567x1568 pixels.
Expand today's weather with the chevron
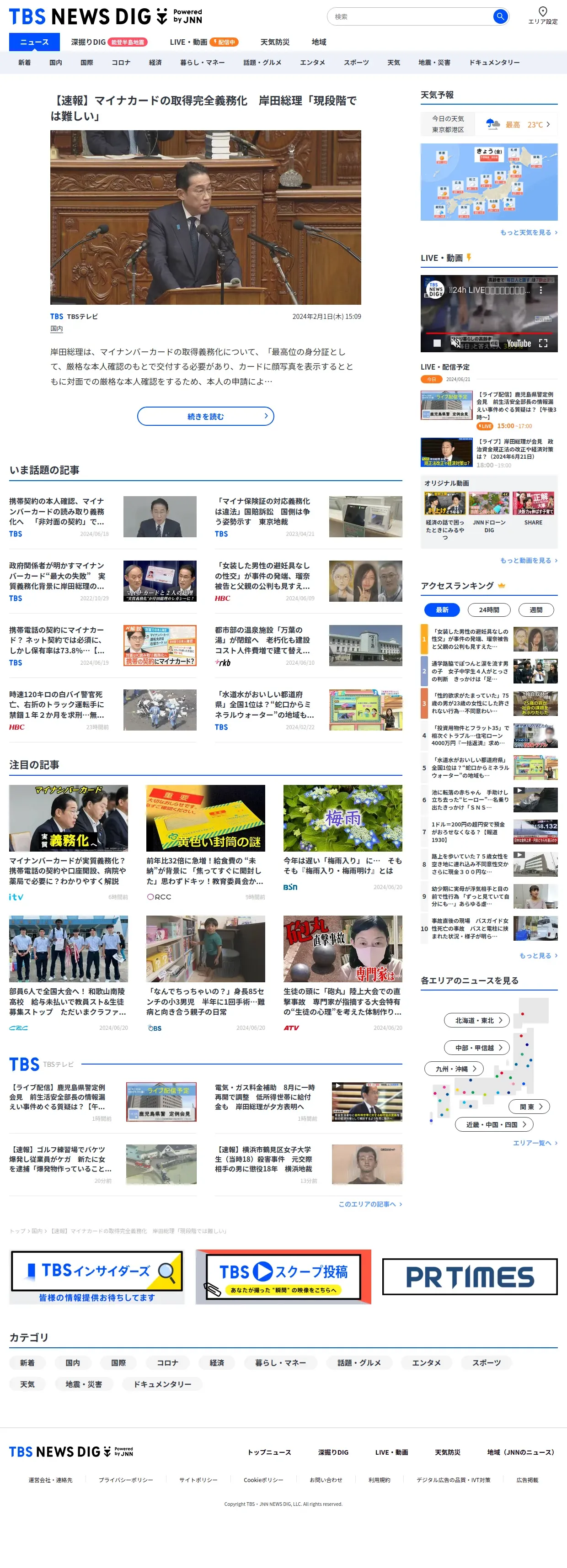[548, 124]
